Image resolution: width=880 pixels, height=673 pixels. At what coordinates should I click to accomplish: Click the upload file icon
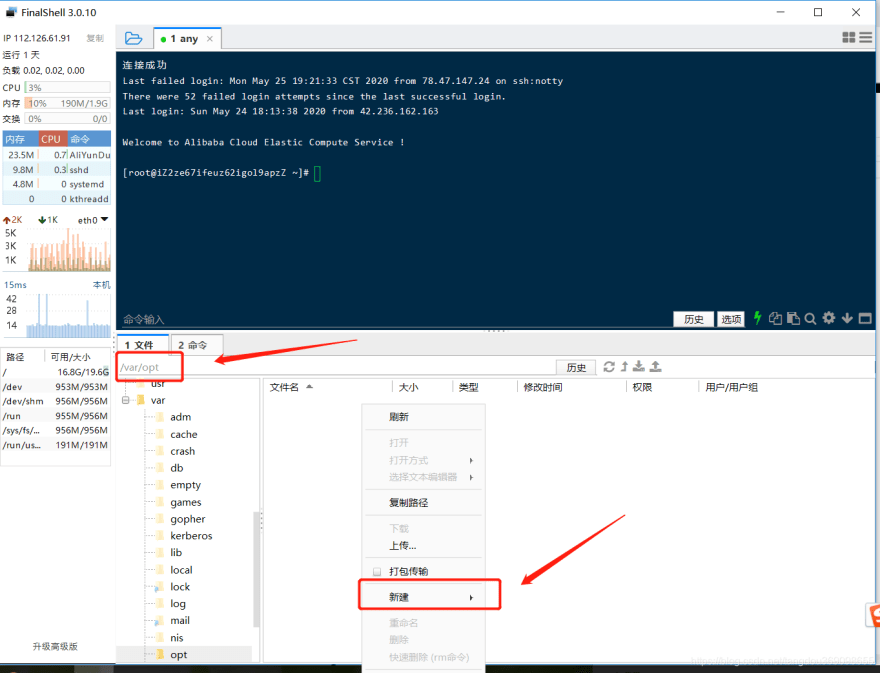click(x=656, y=367)
